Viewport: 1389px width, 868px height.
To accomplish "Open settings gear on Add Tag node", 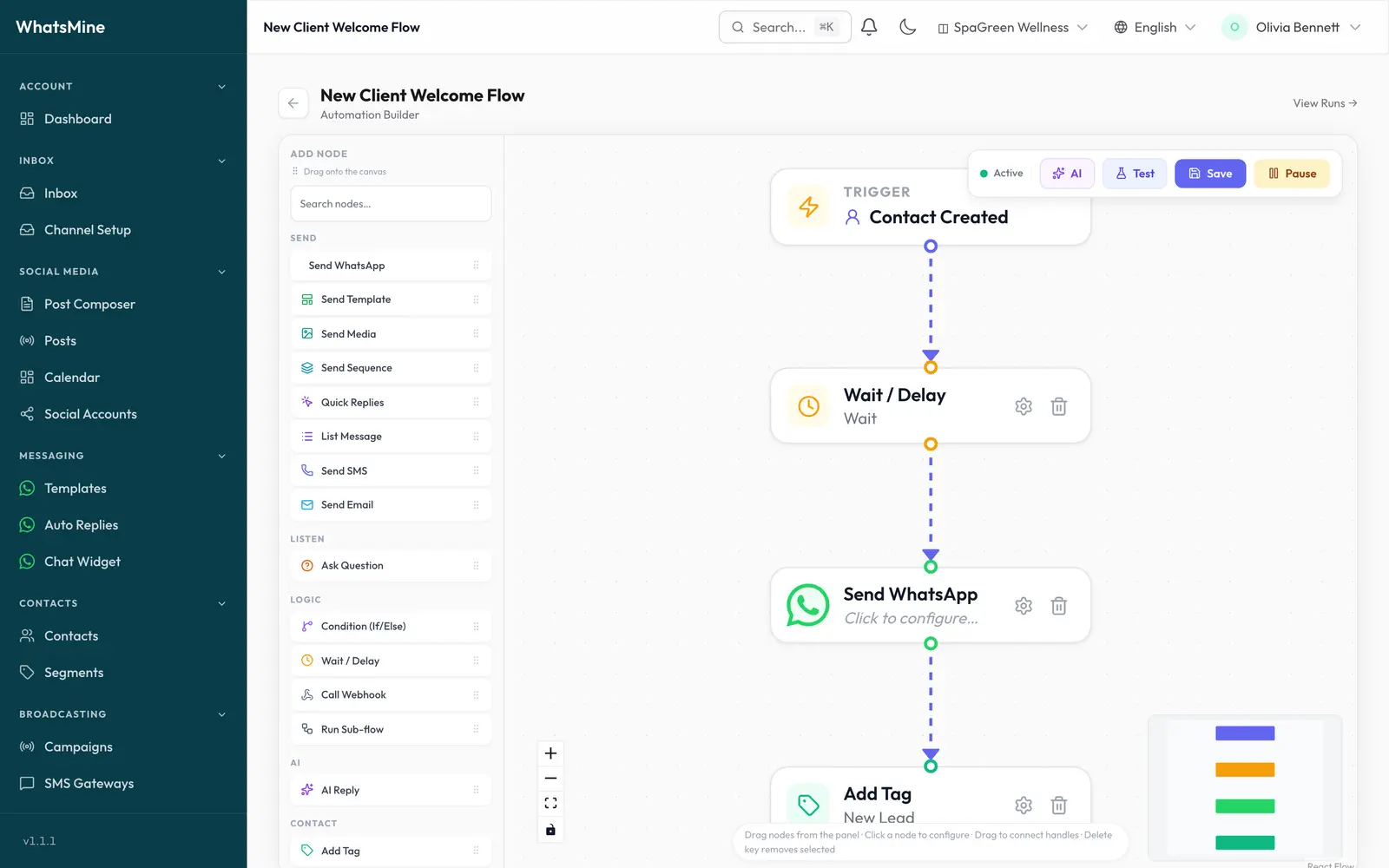I will click(x=1024, y=806).
